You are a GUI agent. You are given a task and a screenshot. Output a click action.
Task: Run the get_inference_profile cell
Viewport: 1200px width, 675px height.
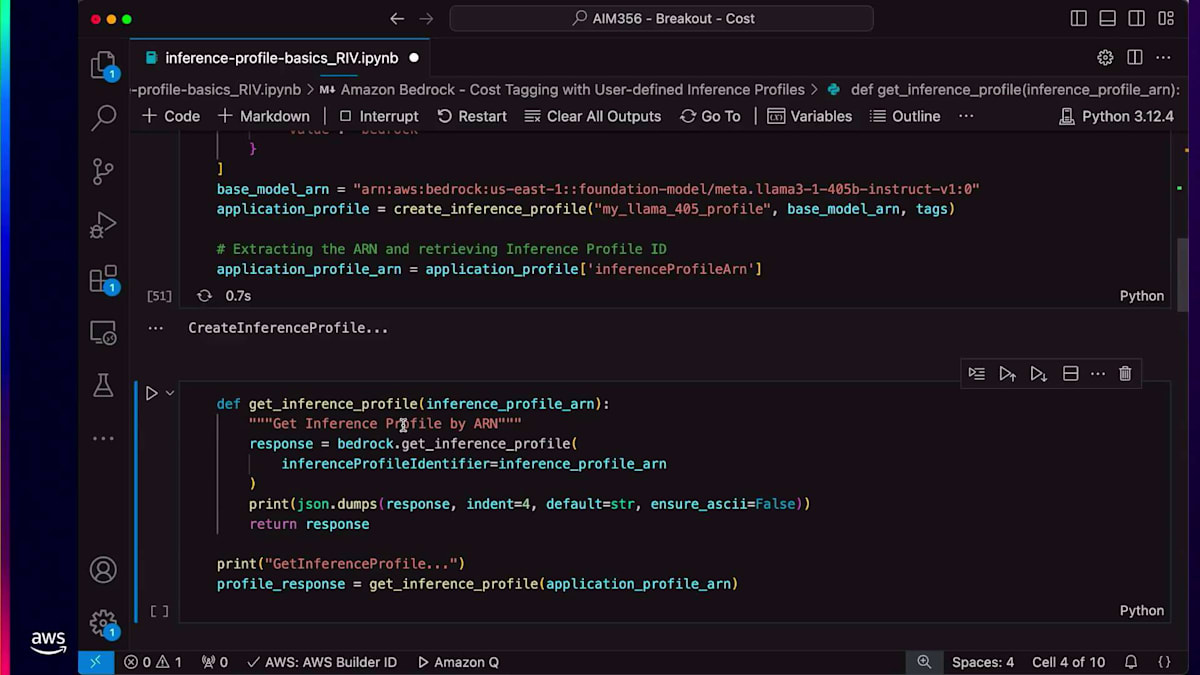[151, 393]
